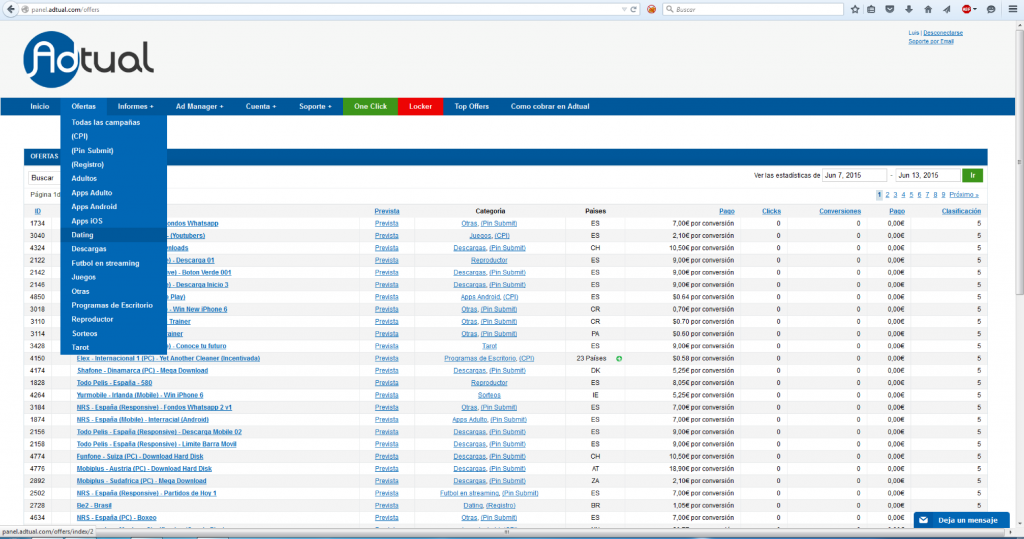Viewport: 1024px width, 539px height.
Task: Expand the Ad Manager + menu
Action: [199, 106]
